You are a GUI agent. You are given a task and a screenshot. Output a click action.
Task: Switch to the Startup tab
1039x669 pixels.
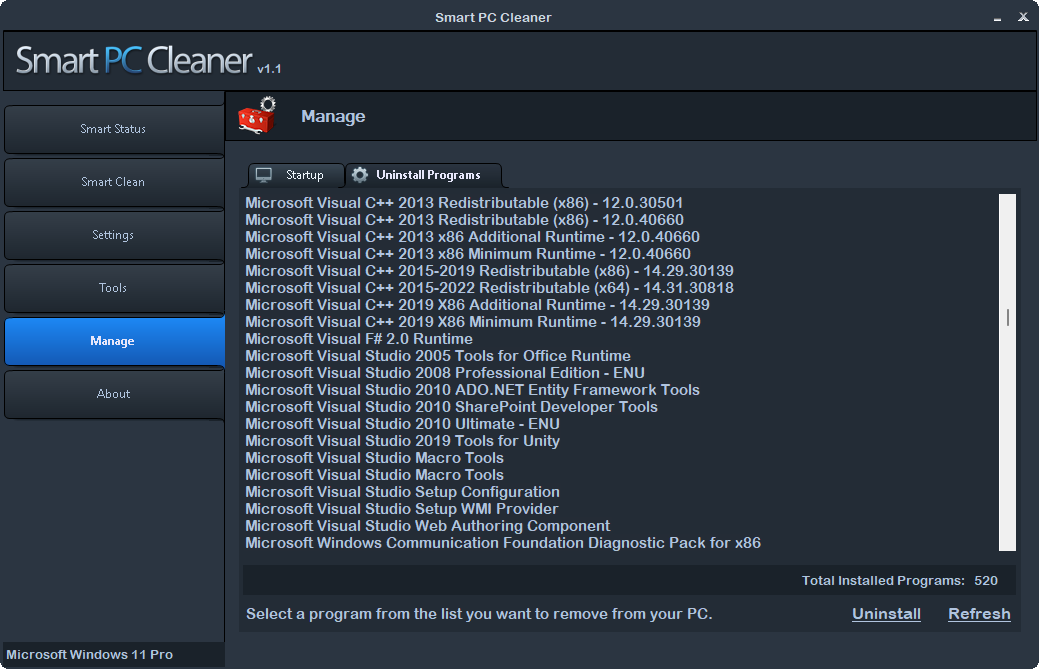[296, 175]
